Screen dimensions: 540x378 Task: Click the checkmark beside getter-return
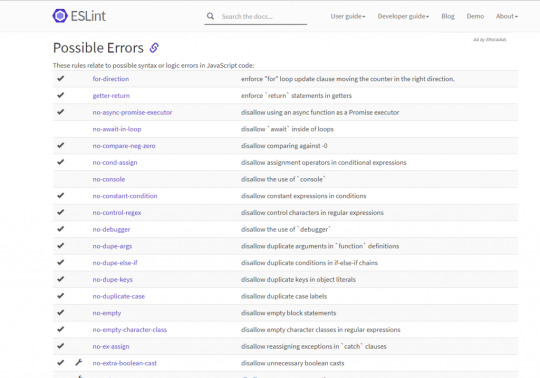[61, 95]
